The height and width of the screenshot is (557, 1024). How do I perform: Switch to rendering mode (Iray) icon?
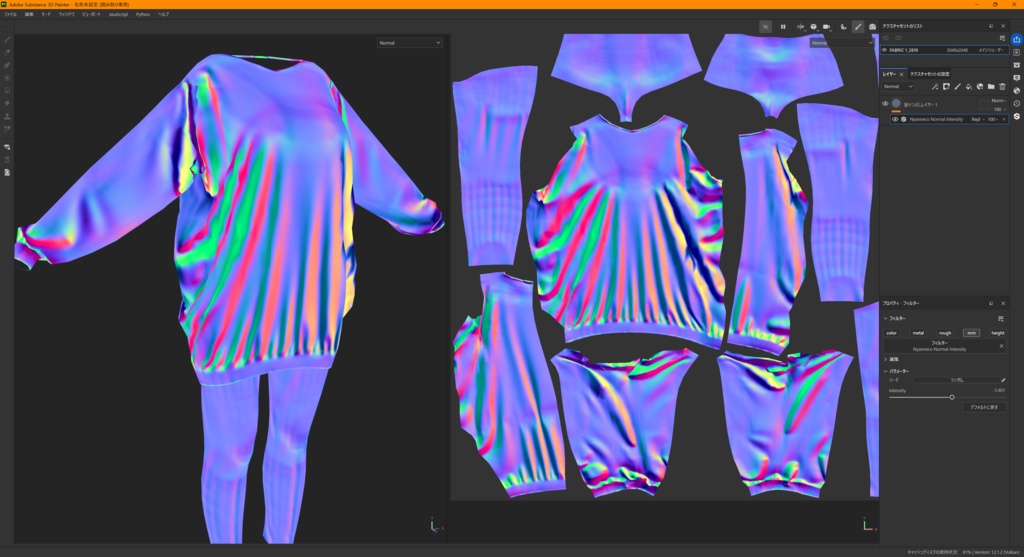843,27
